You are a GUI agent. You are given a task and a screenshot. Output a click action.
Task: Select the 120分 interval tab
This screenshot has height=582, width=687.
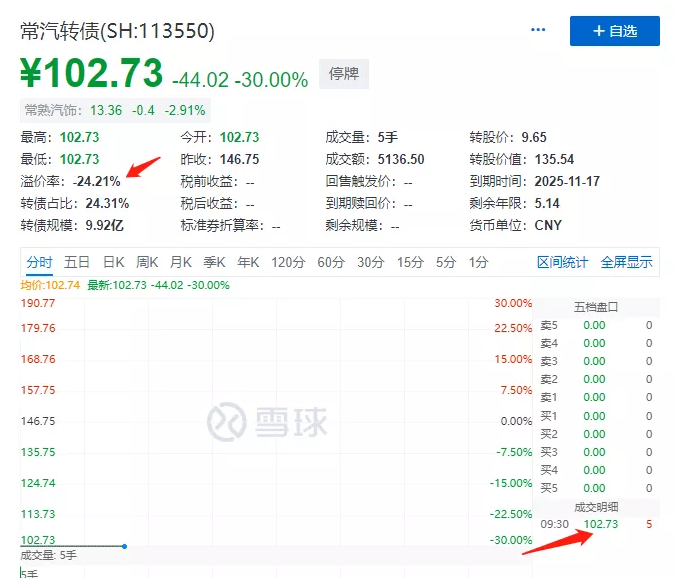(x=288, y=262)
